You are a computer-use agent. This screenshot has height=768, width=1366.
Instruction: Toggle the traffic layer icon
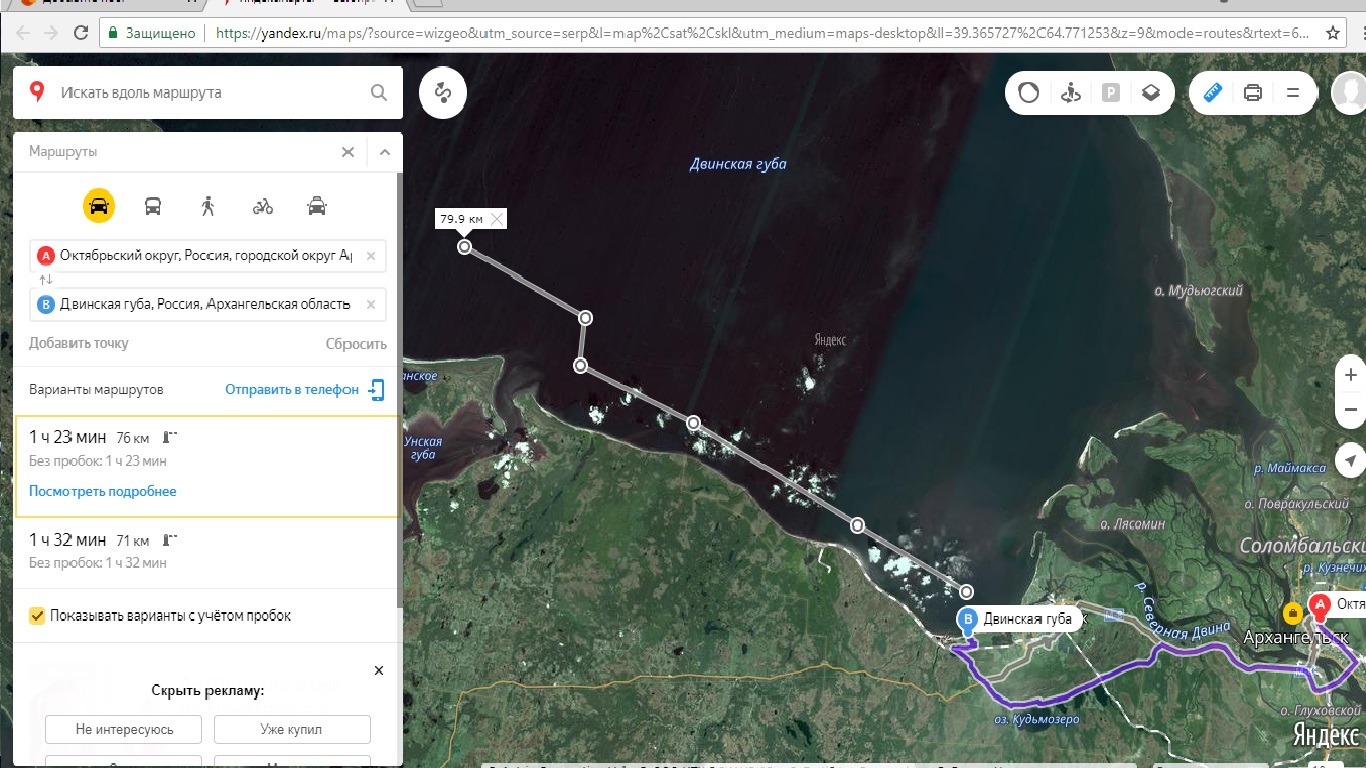(x=1029, y=93)
